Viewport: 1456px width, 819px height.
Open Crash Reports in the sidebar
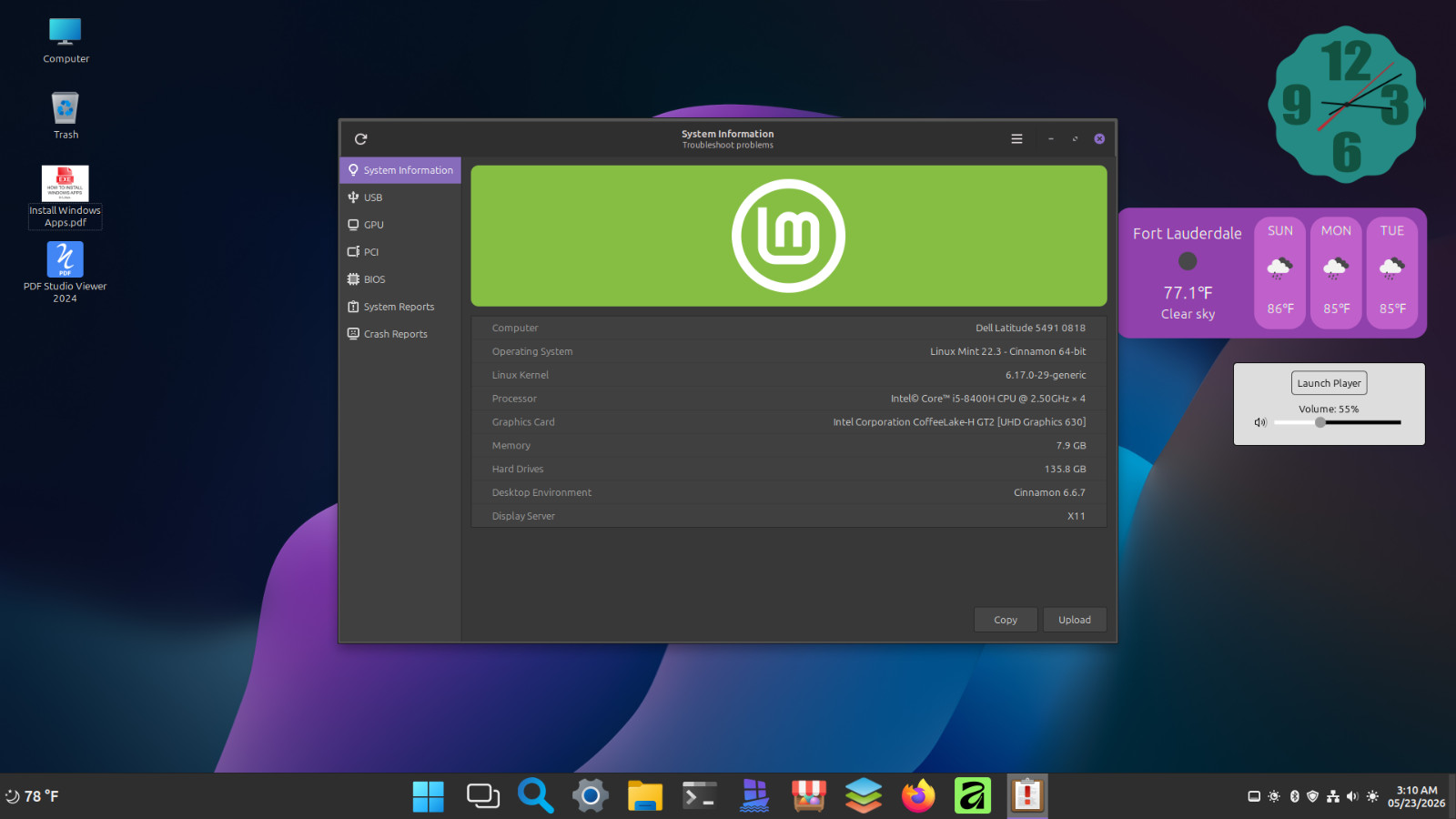coord(400,334)
